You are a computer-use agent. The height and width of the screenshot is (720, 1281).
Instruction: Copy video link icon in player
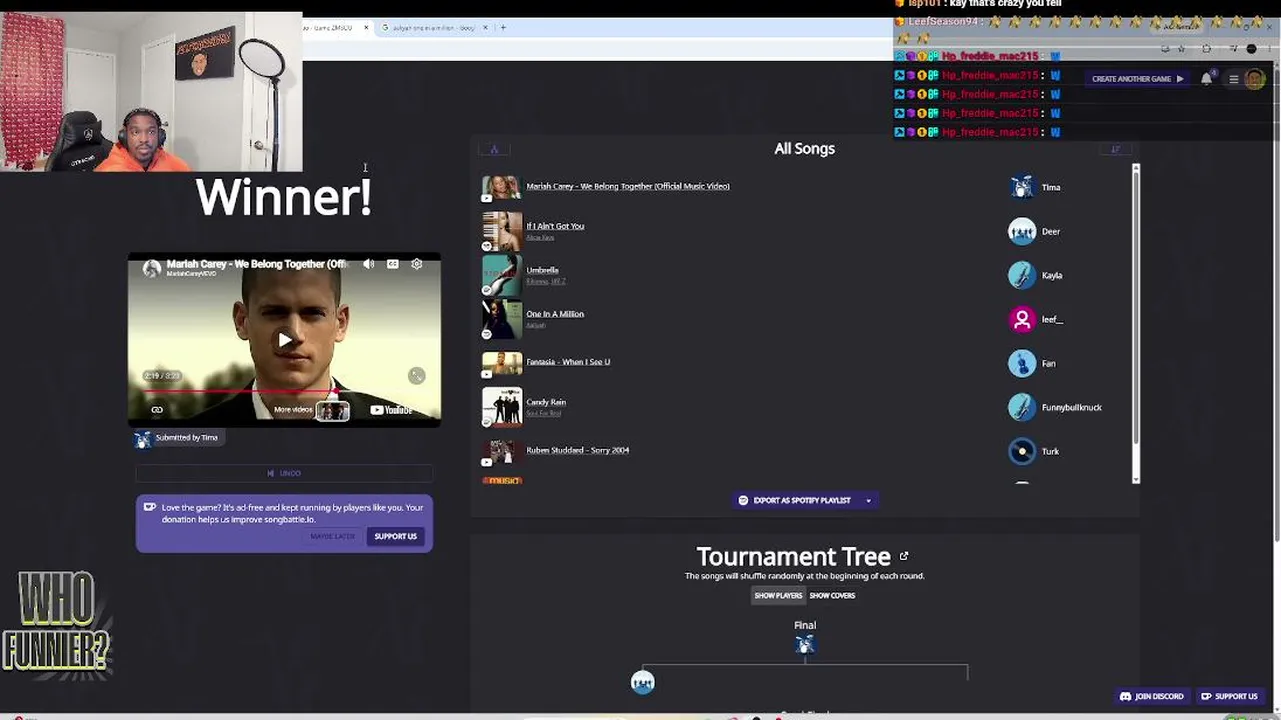click(157, 410)
